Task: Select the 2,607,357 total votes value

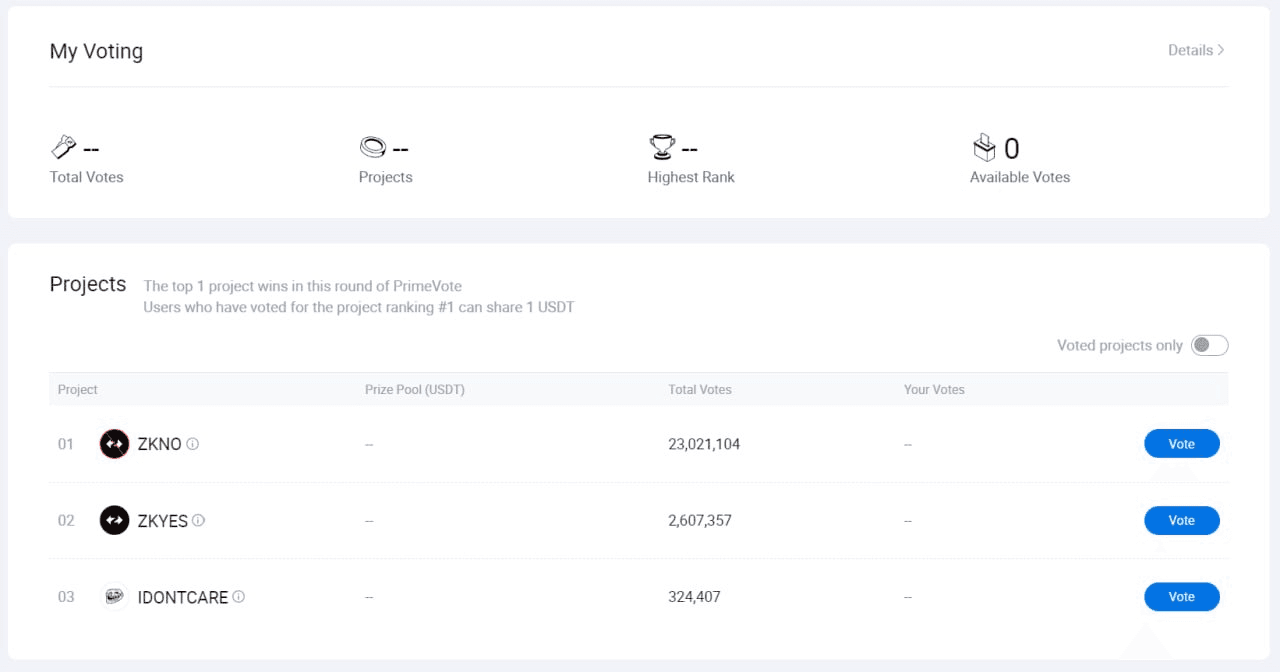Action: point(700,520)
